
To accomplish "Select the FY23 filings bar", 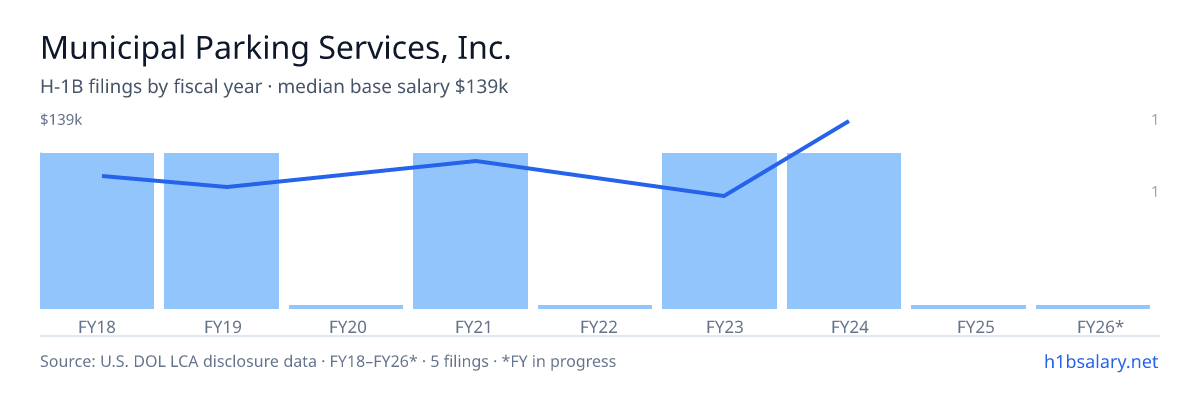I will coord(719,231).
